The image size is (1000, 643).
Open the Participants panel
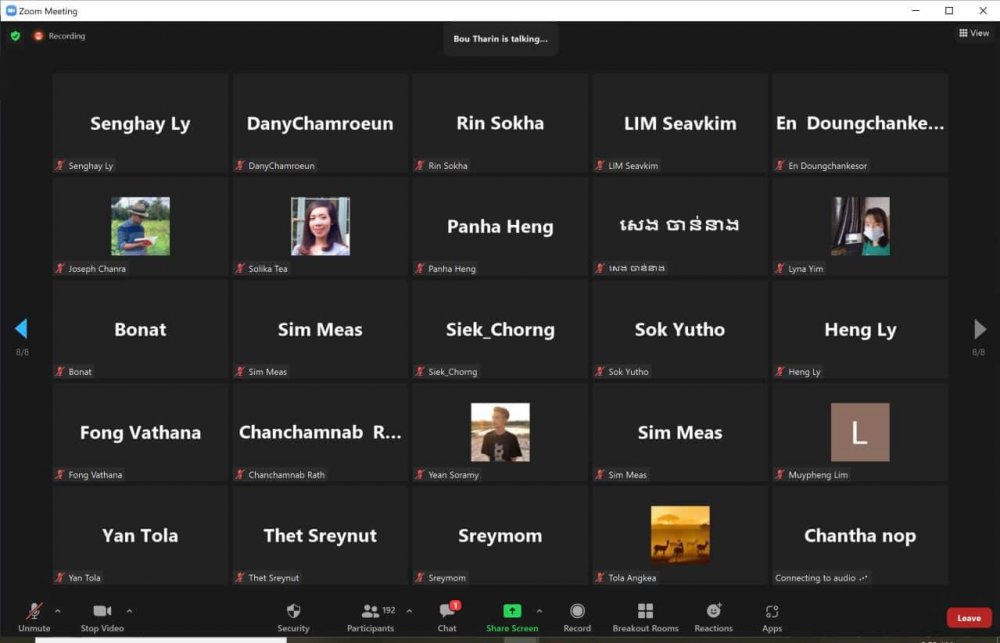pos(371,616)
